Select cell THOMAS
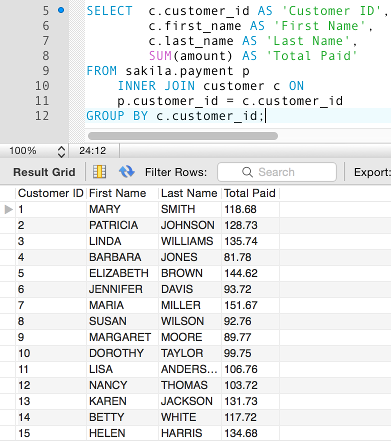 190,385
